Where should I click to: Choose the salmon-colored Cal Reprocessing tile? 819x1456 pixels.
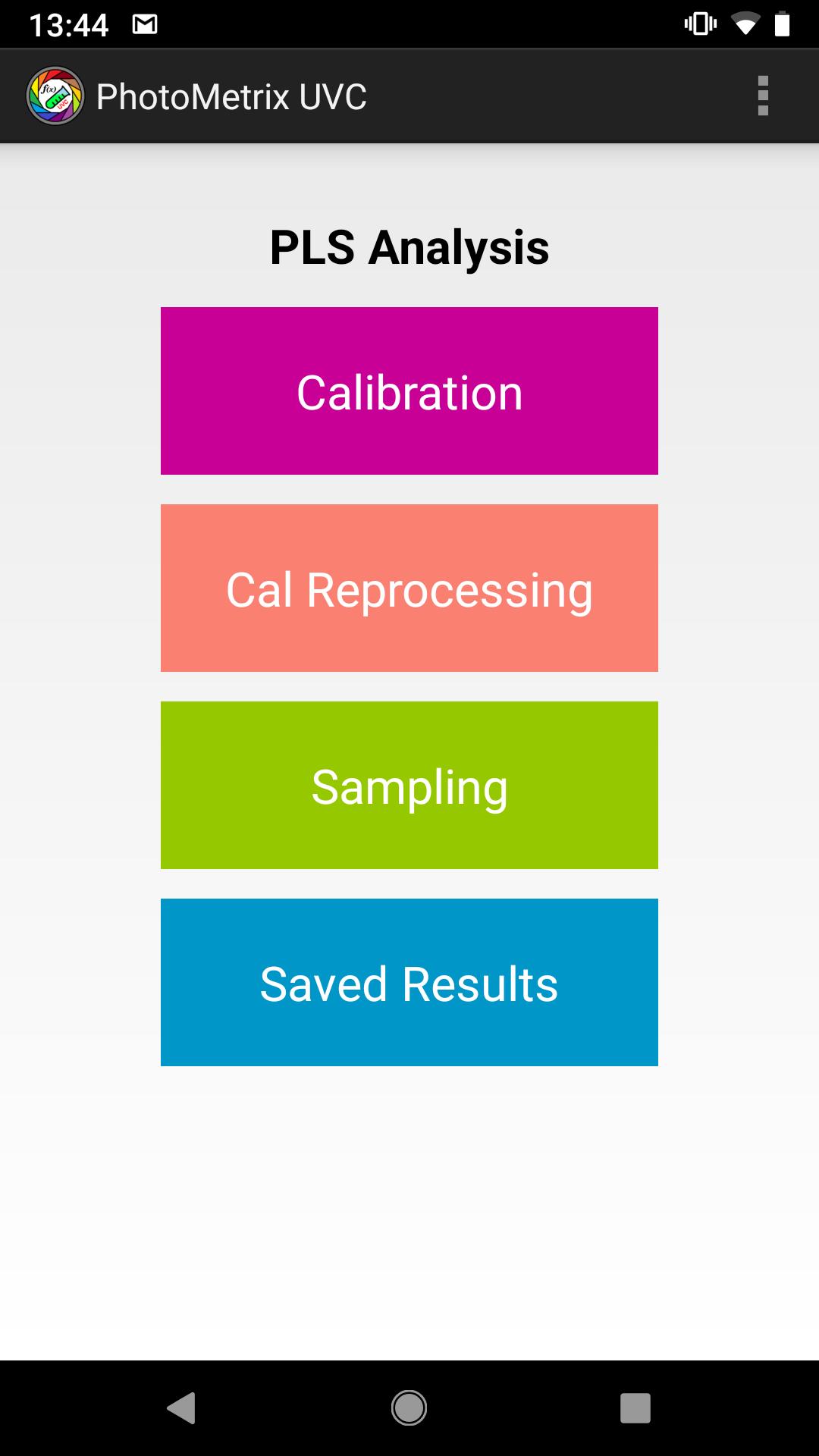(409, 588)
